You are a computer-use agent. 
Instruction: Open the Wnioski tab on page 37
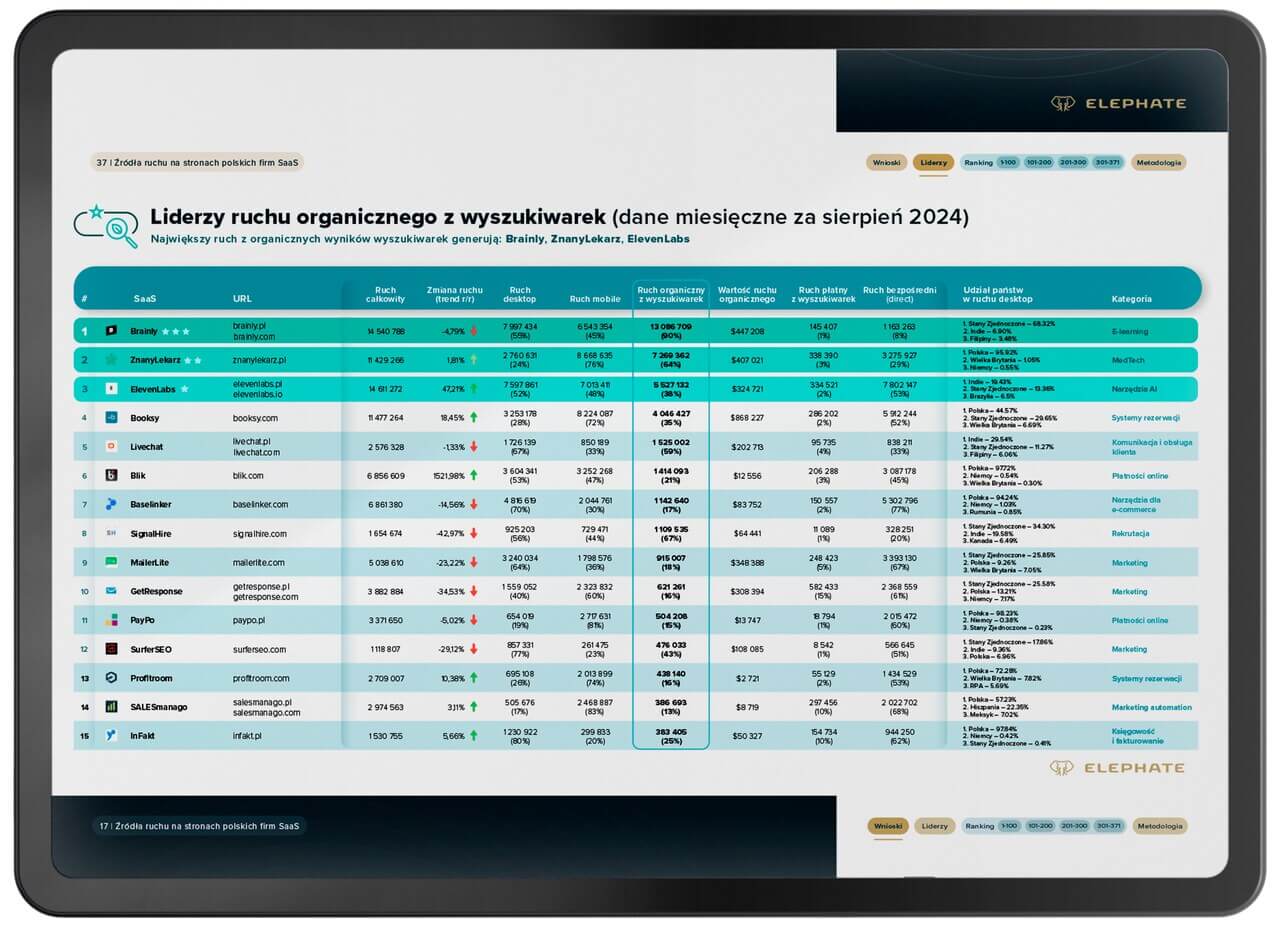tap(886, 162)
